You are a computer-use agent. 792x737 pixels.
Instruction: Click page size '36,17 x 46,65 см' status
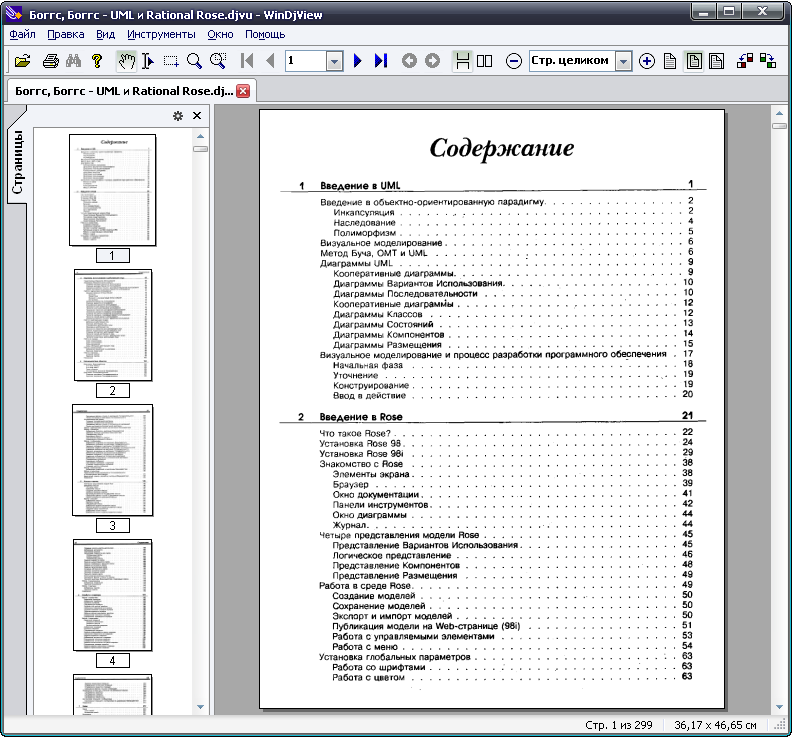point(715,725)
